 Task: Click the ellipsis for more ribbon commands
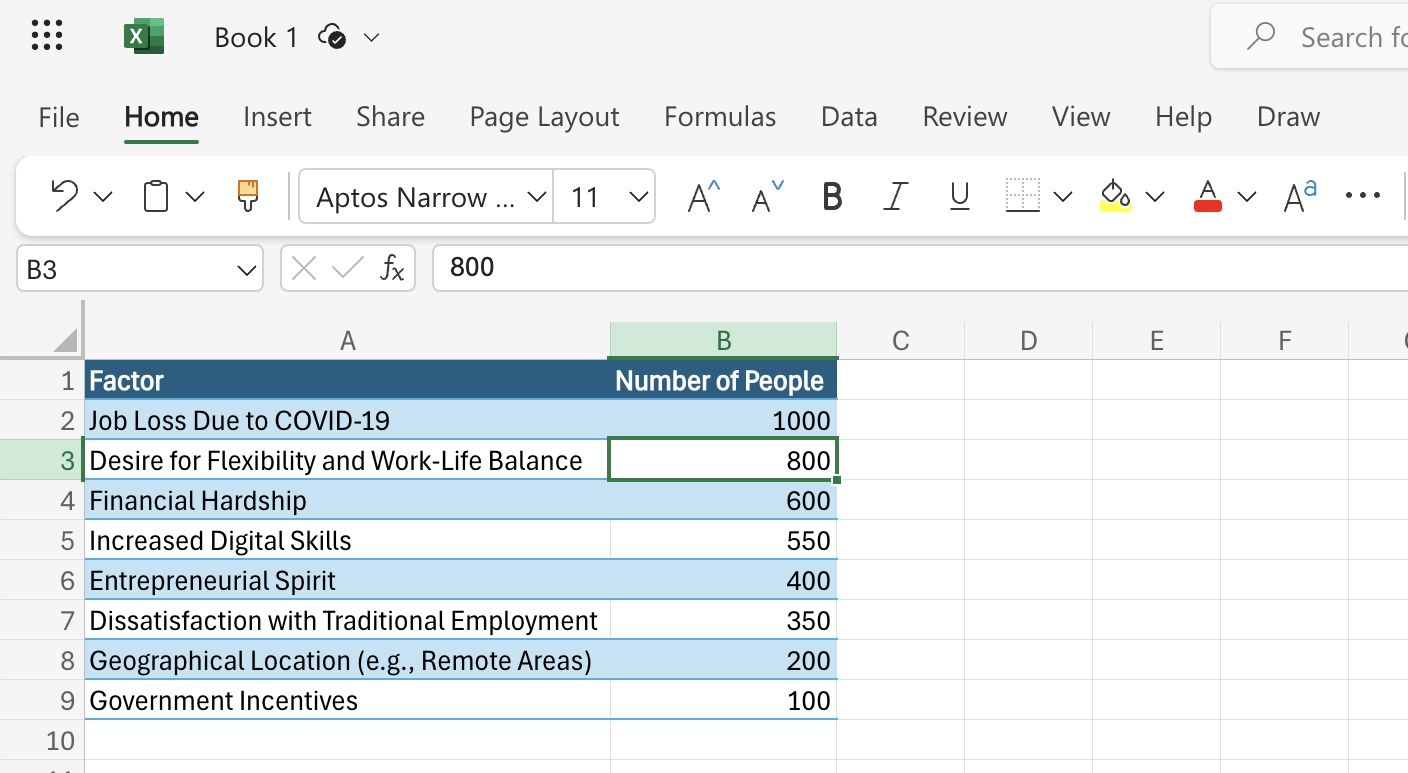[x=1362, y=196]
